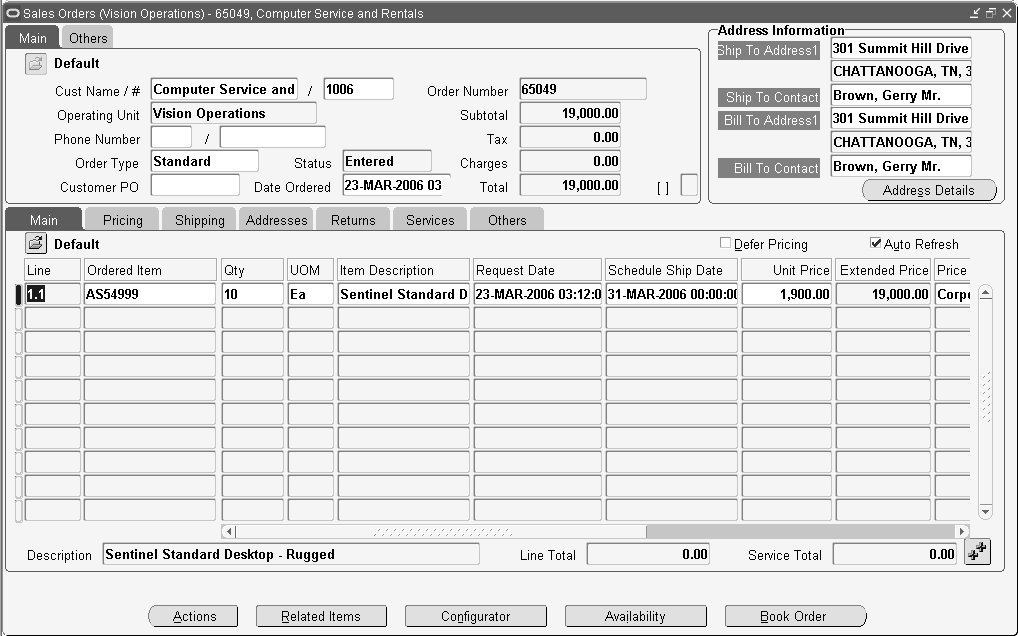Click the Phone Number main field
This screenshot has height=636, width=1018.
(x=273, y=137)
